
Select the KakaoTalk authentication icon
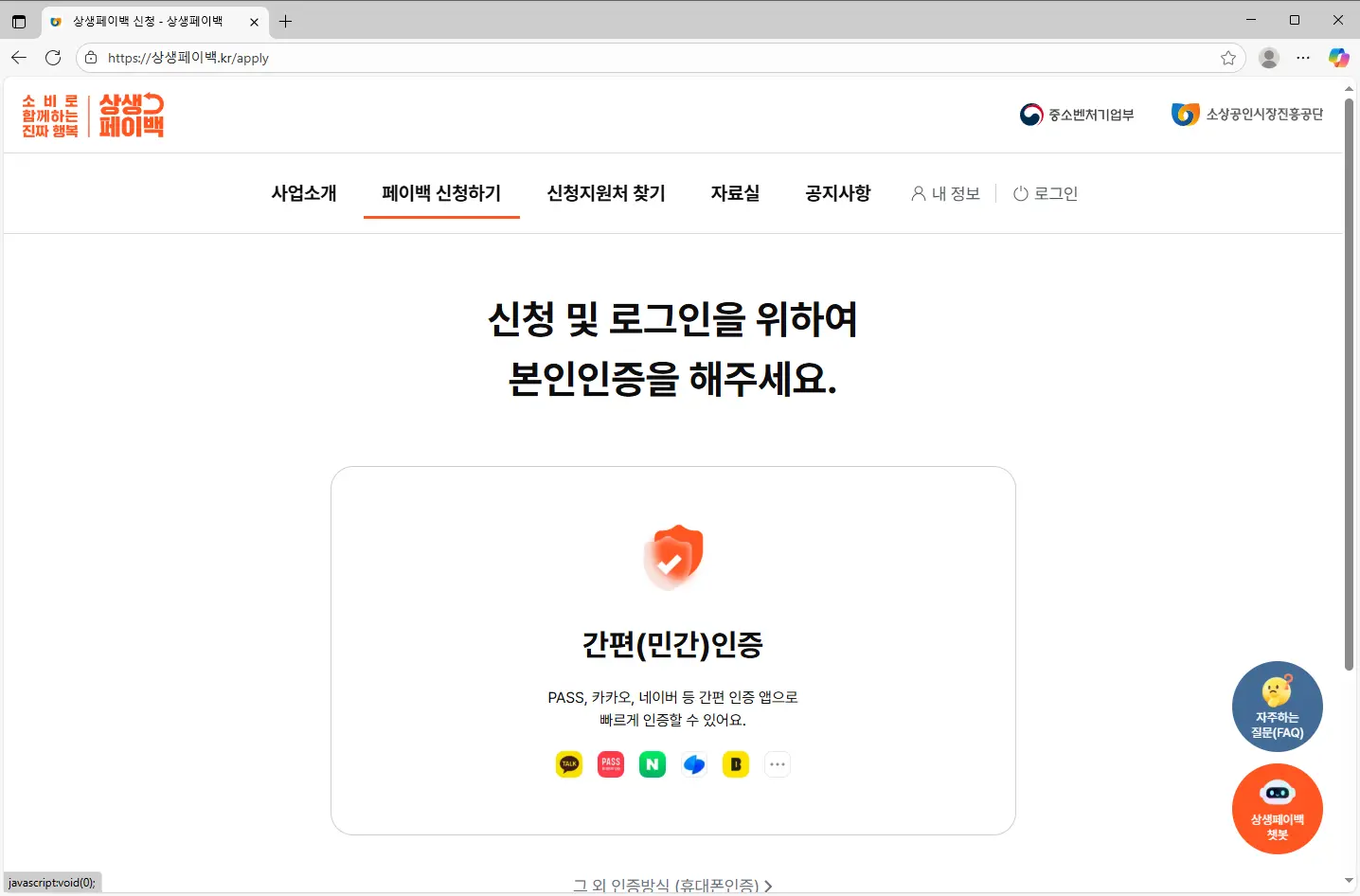(x=568, y=764)
